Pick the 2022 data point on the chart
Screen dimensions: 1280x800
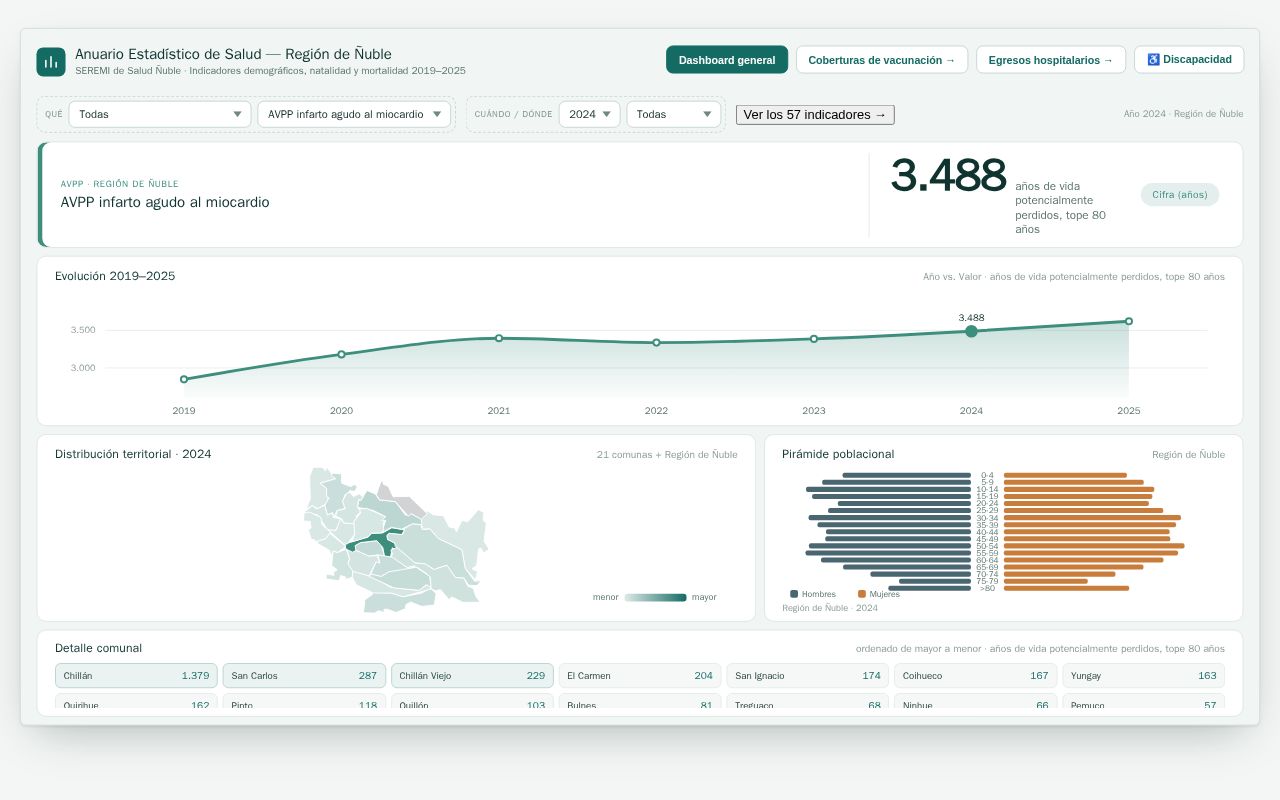pos(656,342)
